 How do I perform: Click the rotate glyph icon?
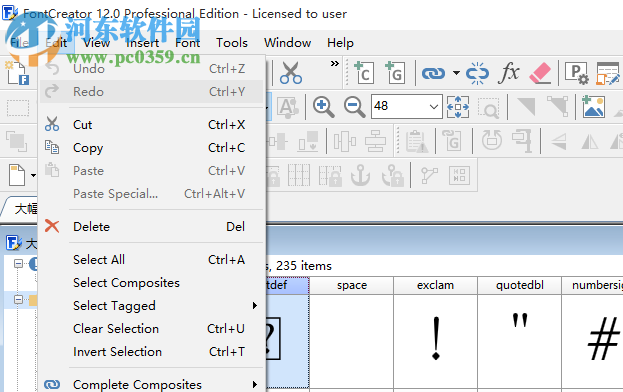(x=491, y=140)
